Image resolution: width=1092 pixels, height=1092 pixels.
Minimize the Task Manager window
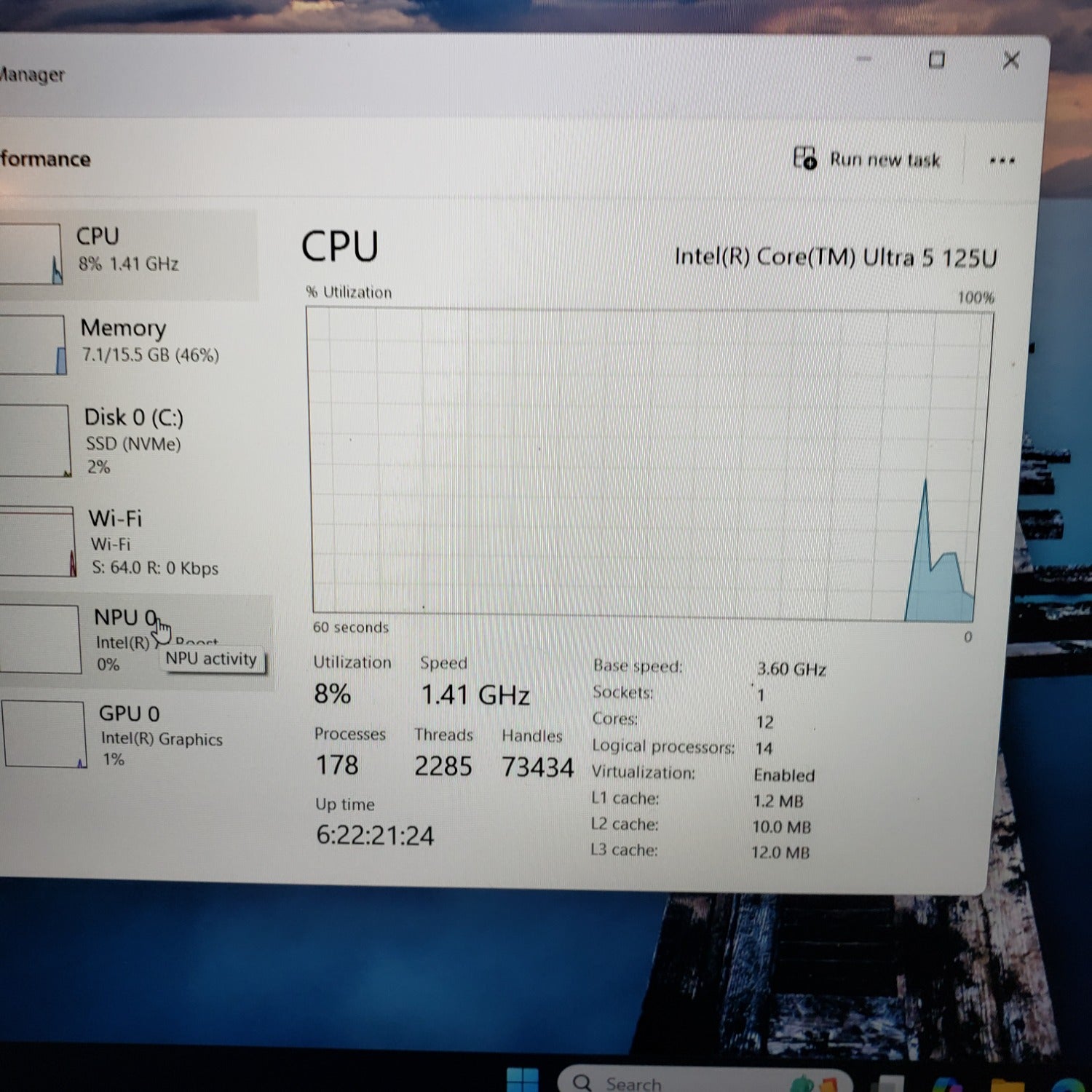863,58
